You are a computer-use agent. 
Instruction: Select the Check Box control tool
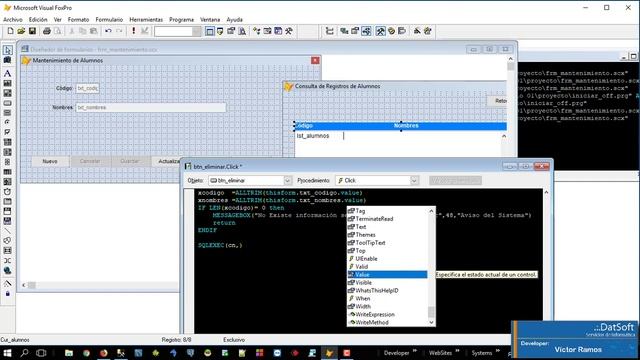tap(7, 132)
